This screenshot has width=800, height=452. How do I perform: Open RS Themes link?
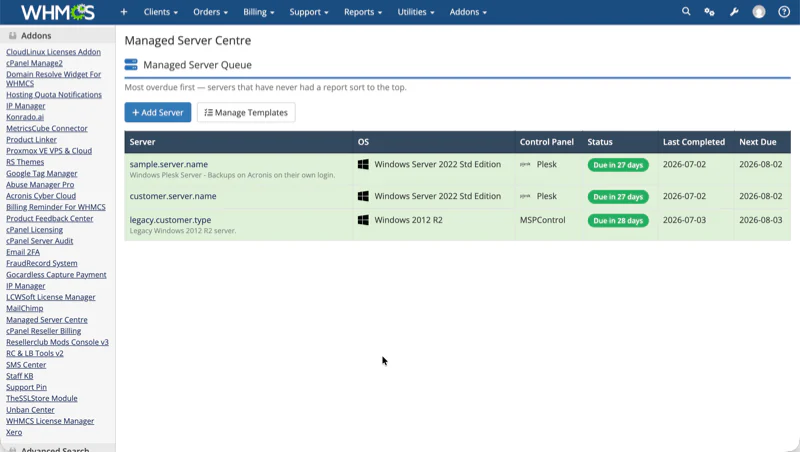click(25, 162)
